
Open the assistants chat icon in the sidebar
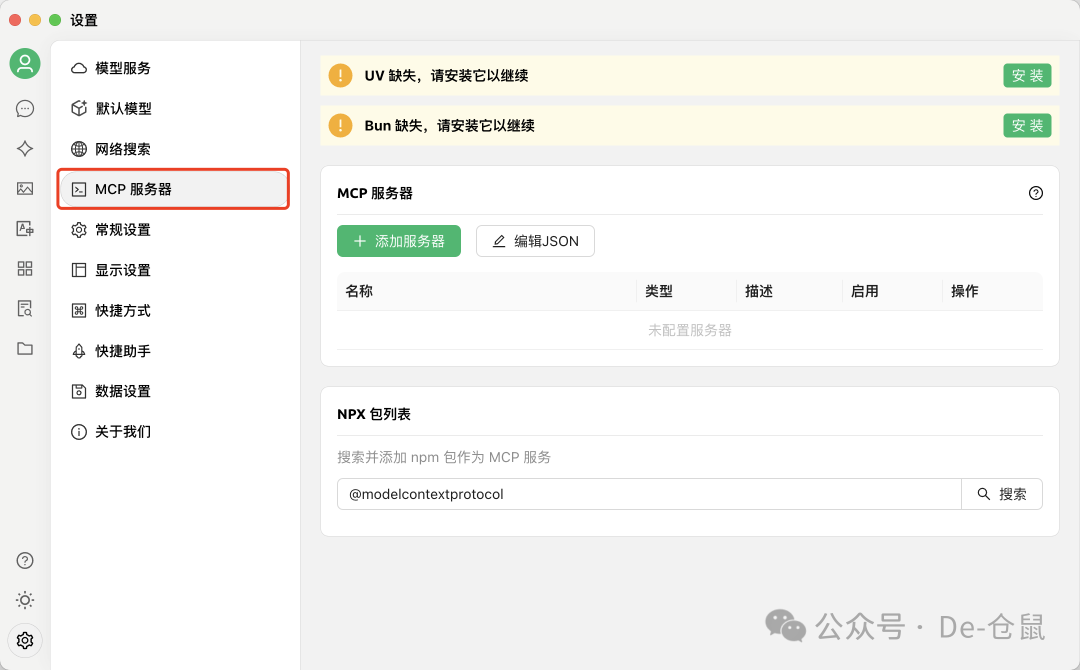click(24, 108)
